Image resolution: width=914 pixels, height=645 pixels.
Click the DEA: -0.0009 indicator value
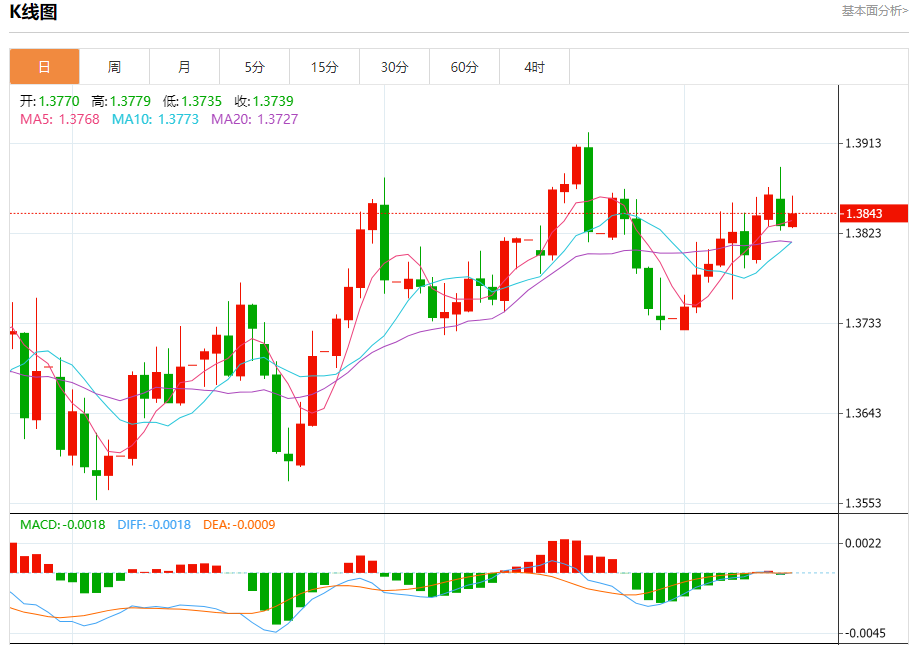click(x=239, y=524)
